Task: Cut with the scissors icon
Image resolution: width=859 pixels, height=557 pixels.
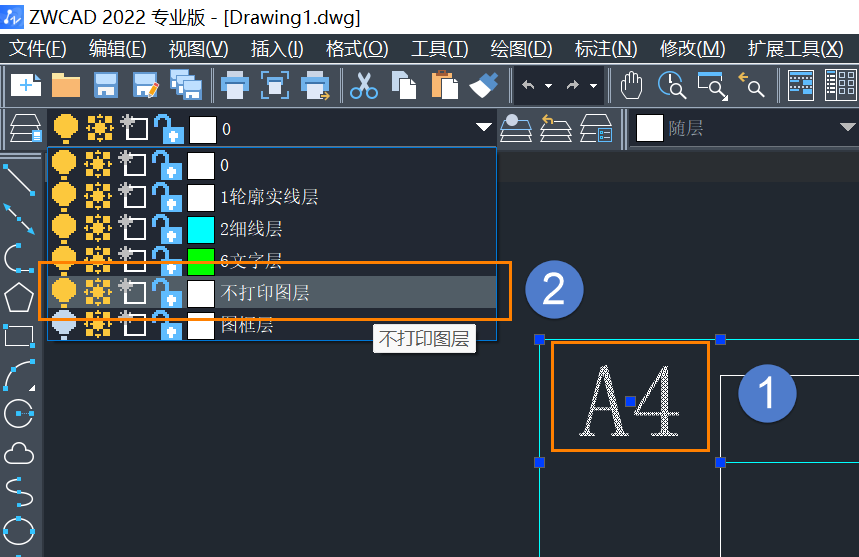Action: click(x=364, y=85)
